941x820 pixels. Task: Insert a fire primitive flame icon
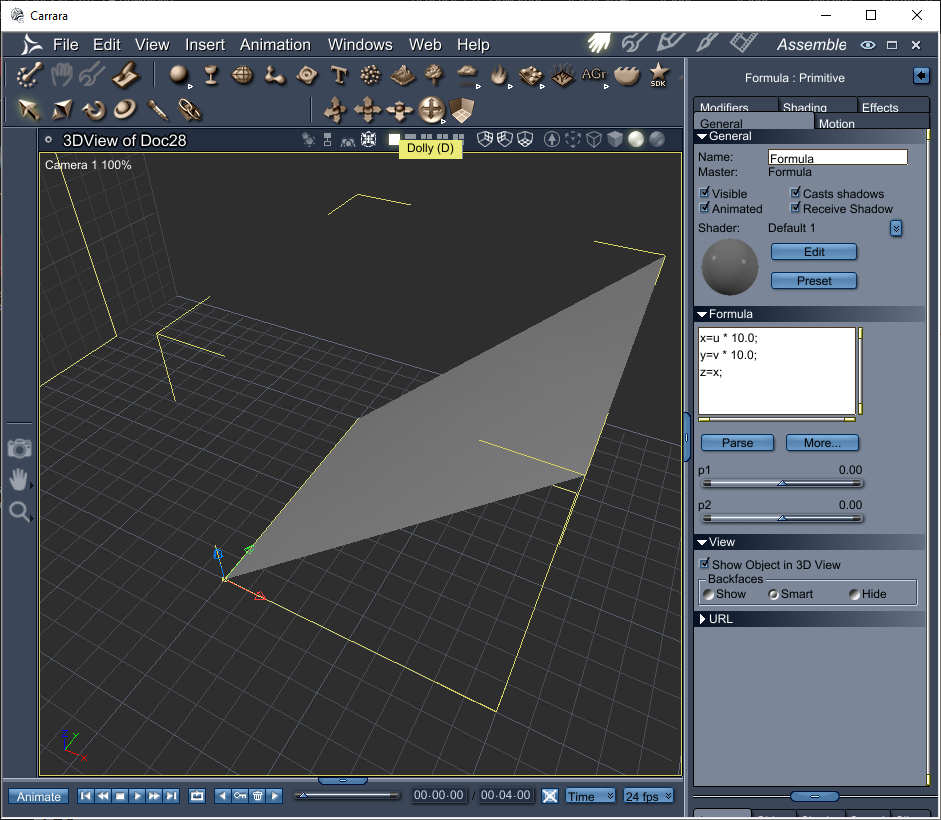coord(498,75)
